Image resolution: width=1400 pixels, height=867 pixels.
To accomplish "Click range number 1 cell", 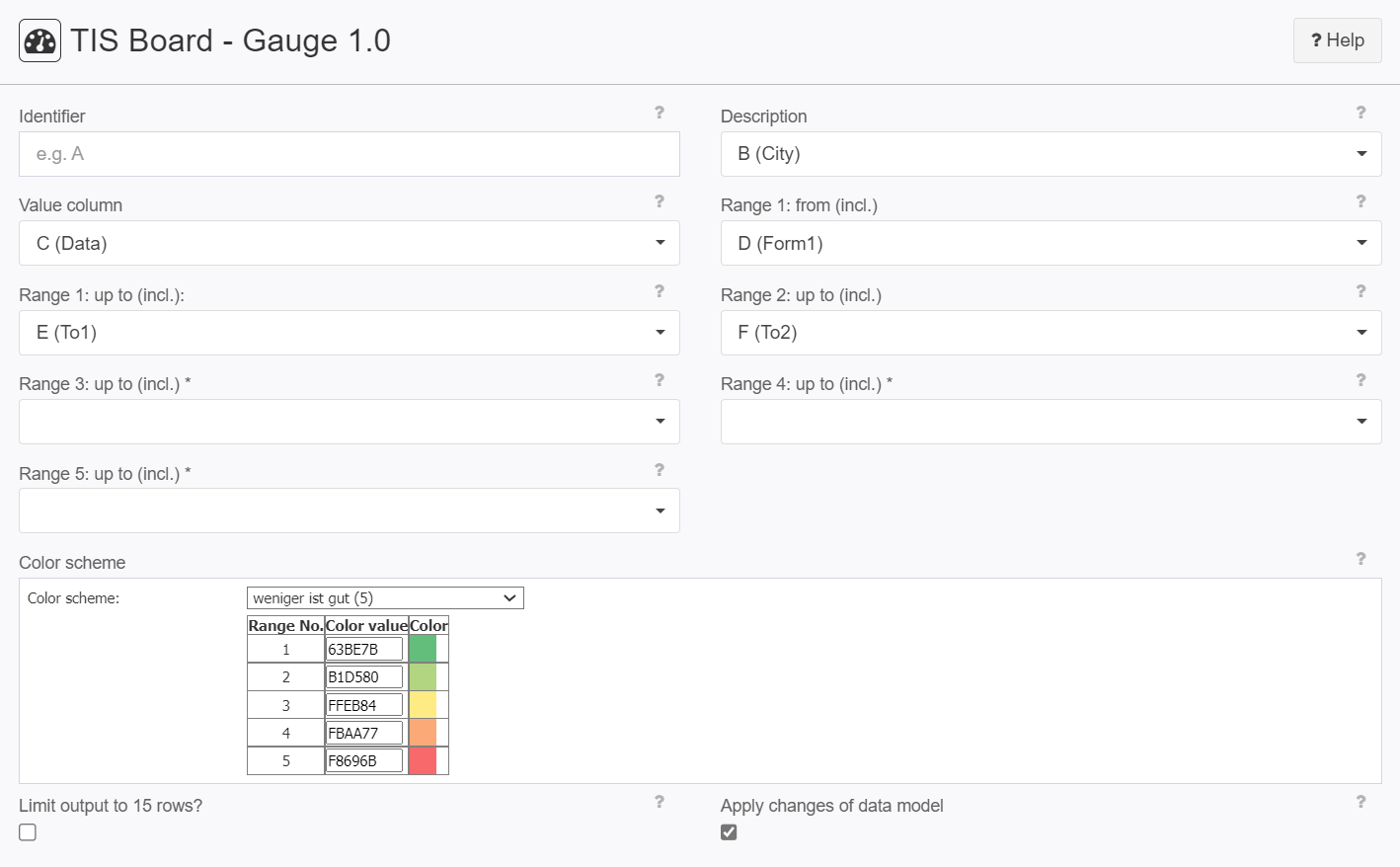I will pyautogui.click(x=285, y=649).
